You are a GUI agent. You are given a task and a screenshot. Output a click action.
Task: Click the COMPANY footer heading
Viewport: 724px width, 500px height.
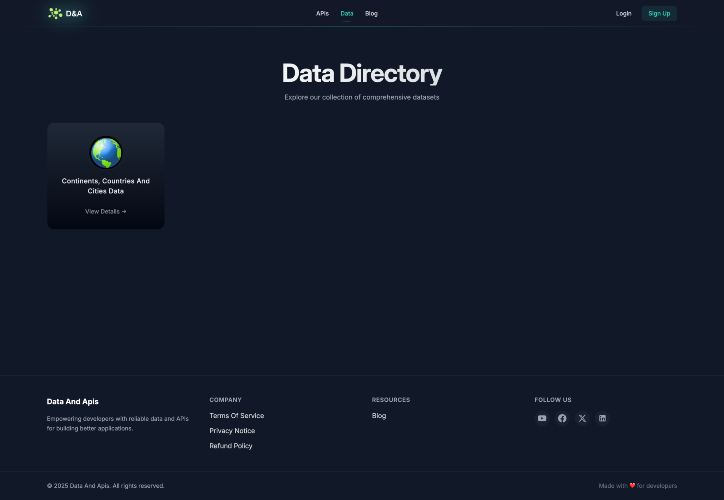[x=225, y=400]
